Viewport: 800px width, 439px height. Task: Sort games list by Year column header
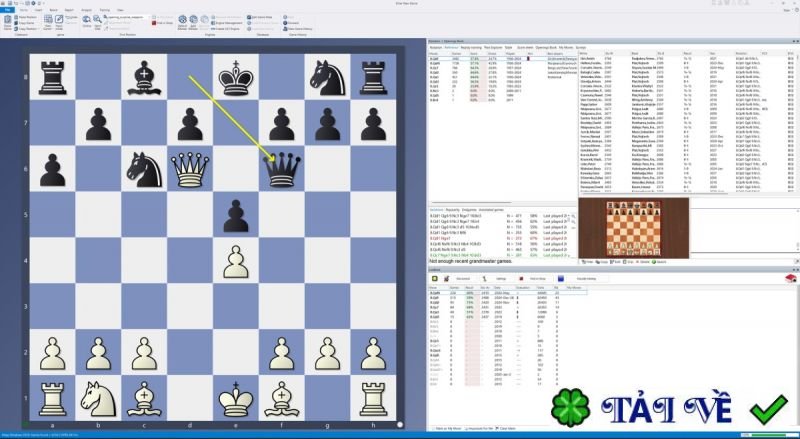point(711,53)
